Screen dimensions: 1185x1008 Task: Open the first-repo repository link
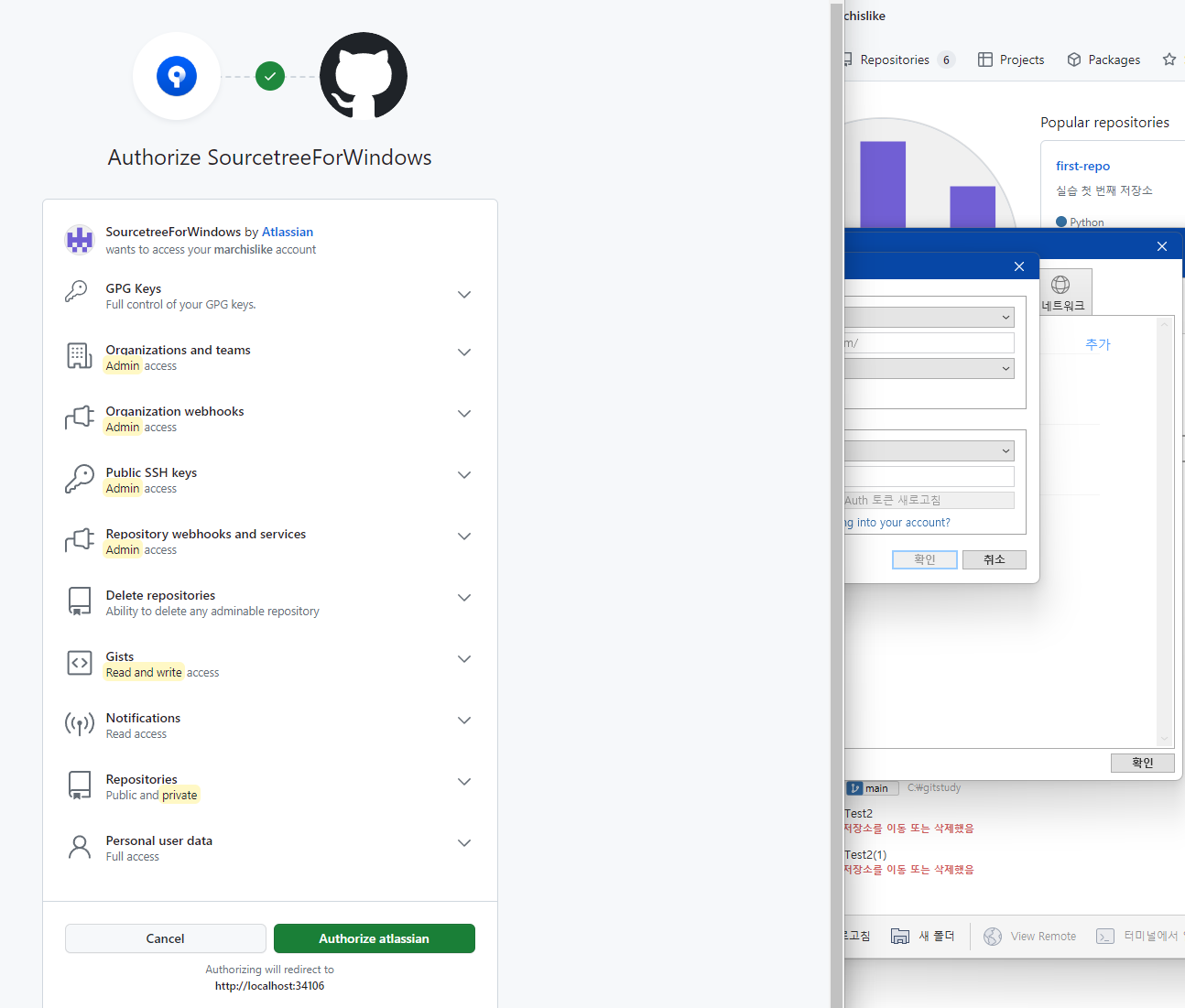pyautogui.click(x=1082, y=166)
